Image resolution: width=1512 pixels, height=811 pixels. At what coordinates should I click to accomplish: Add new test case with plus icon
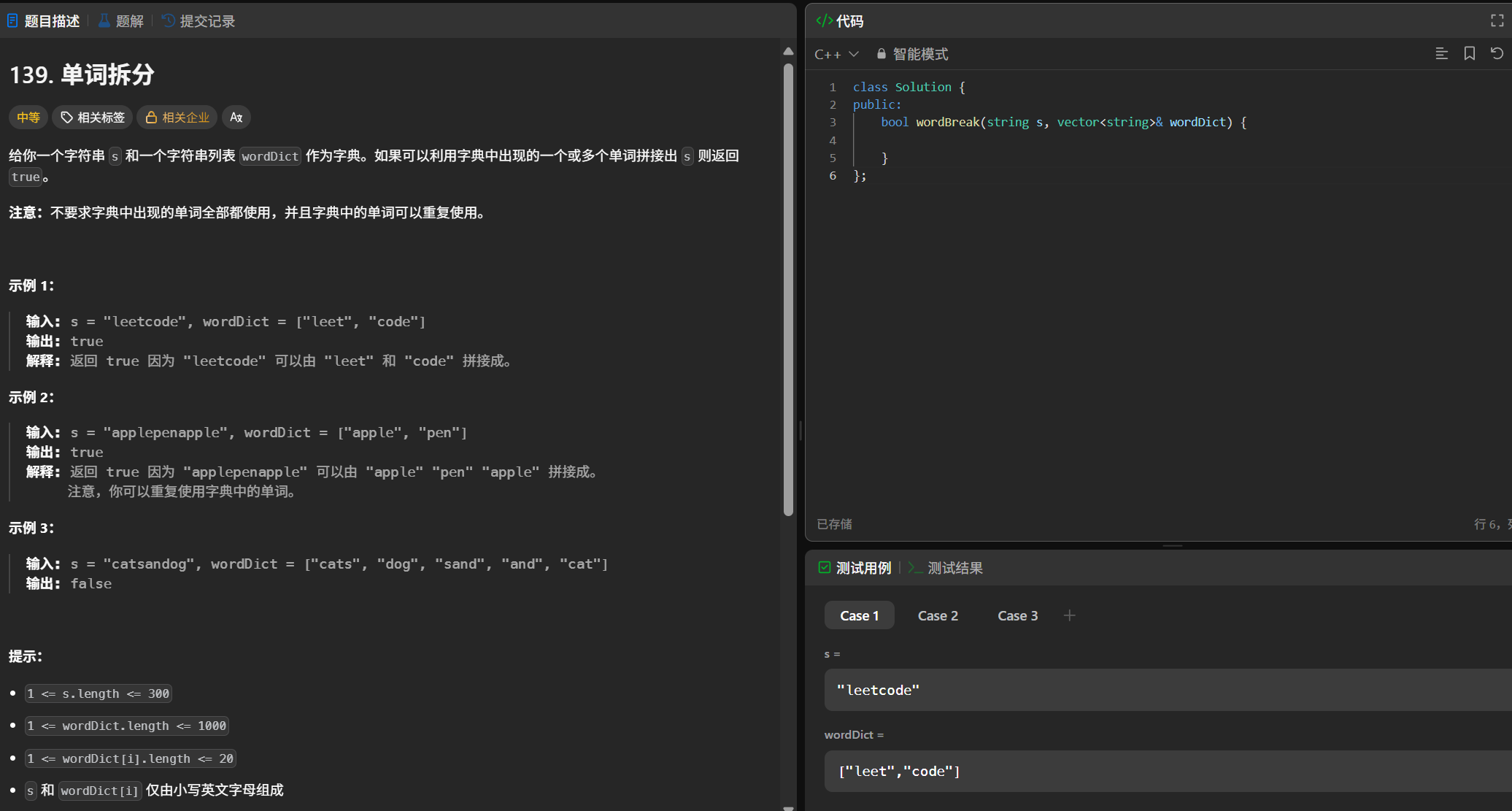[1069, 615]
